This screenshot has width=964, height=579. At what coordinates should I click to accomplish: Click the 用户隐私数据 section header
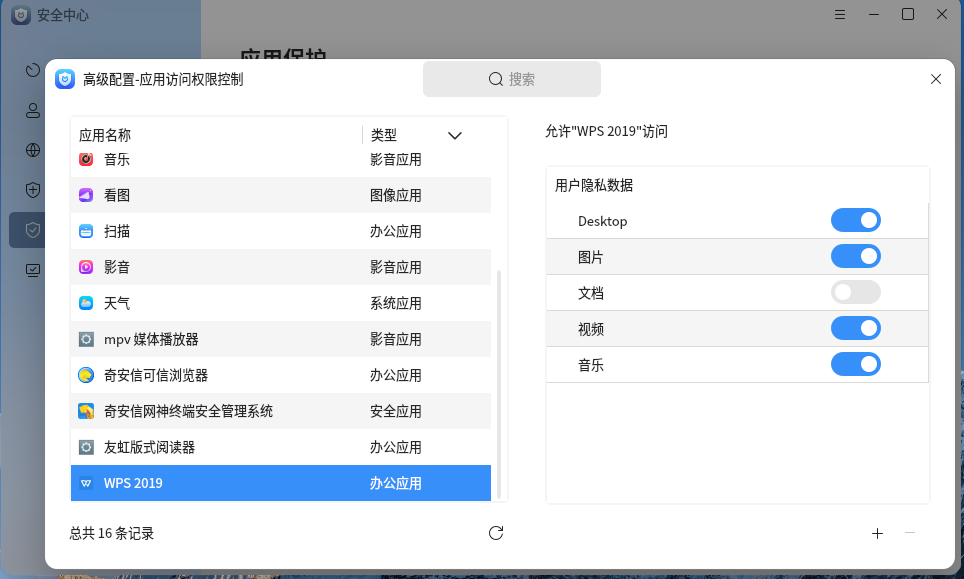pos(593,185)
